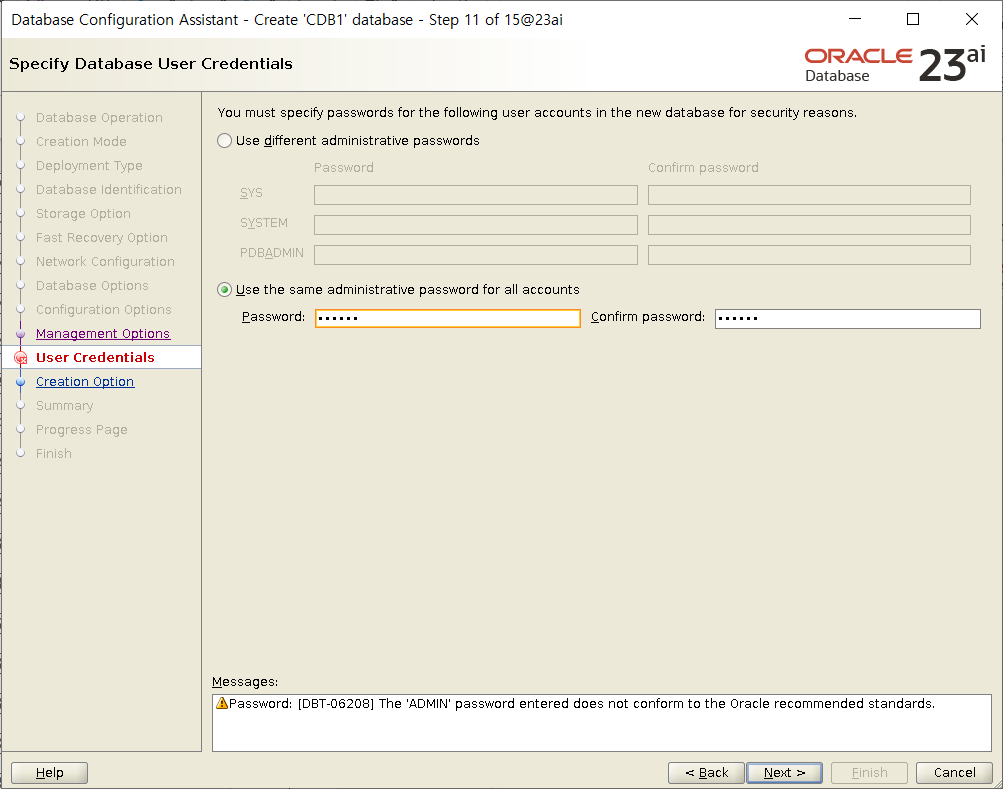Click the SYSTEM confirm password field

coord(809,225)
